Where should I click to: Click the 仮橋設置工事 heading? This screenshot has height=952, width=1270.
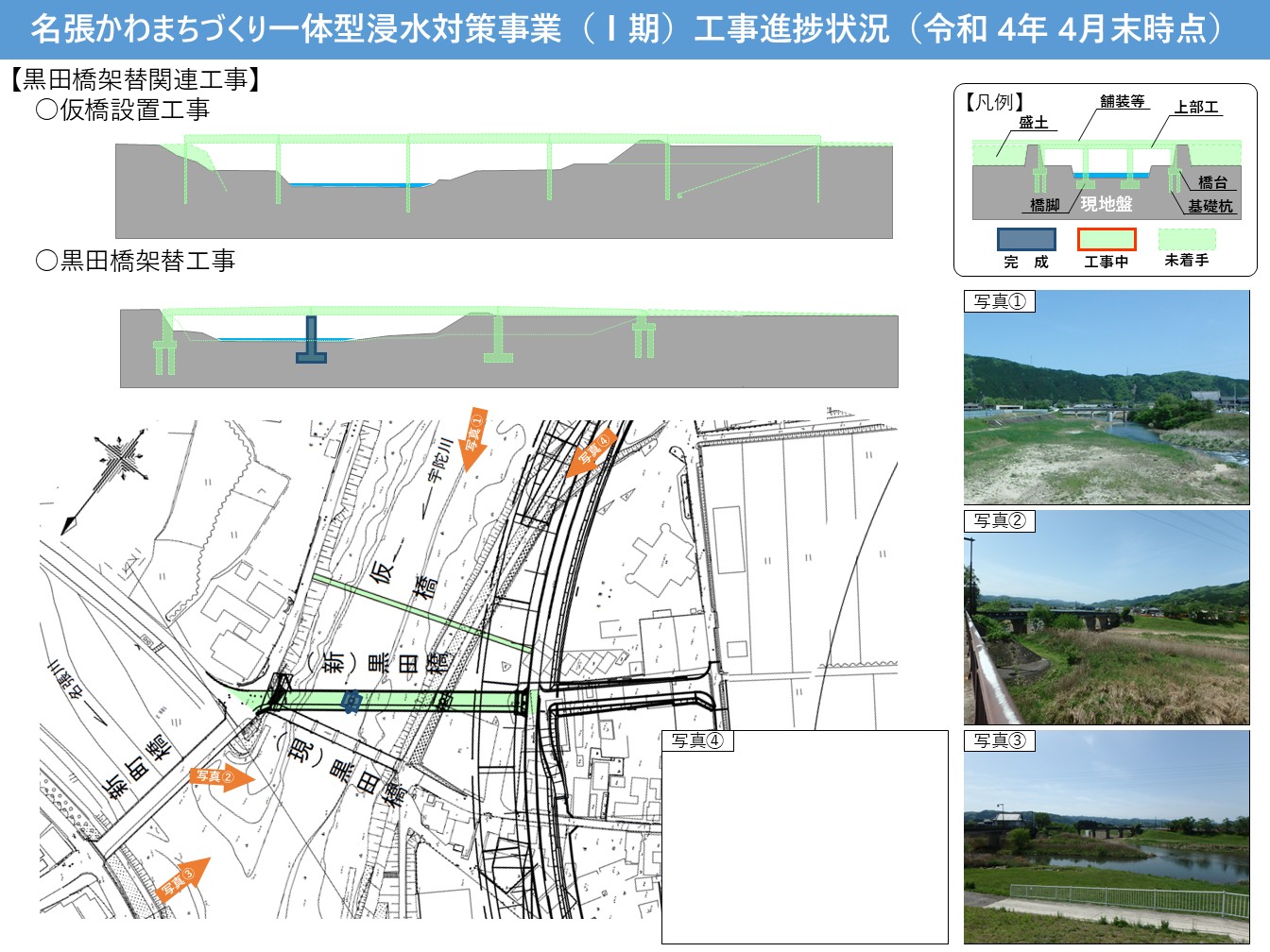pos(123,110)
